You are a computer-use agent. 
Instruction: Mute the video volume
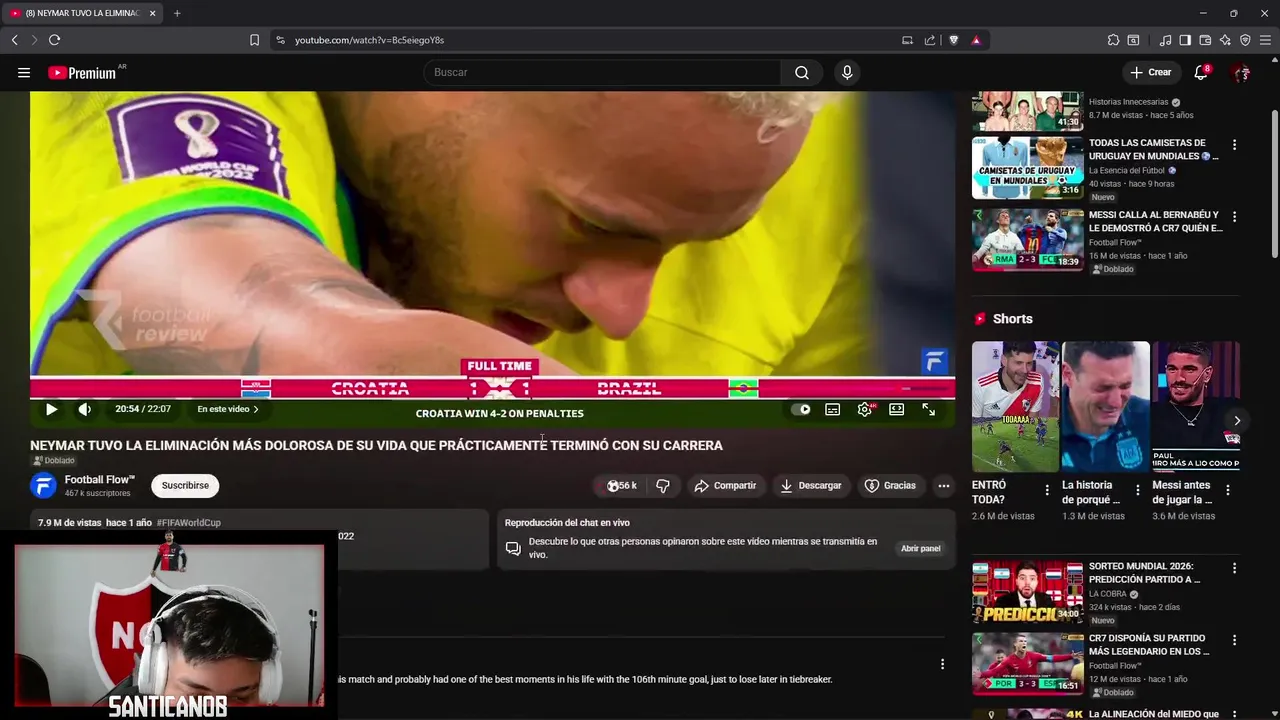point(85,409)
